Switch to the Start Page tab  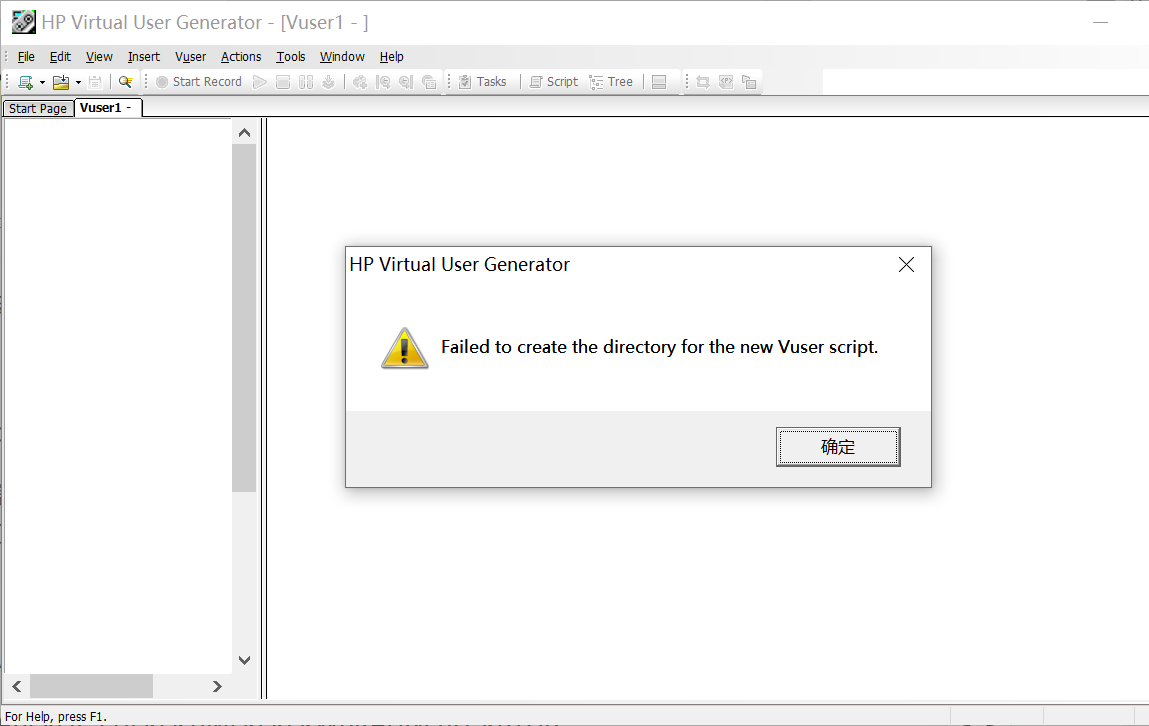pyautogui.click(x=38, y=108)
